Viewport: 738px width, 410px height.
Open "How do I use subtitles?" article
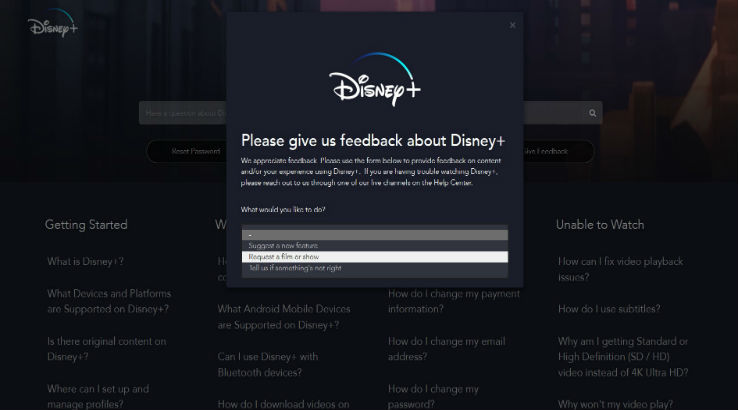[x=609, y=309]
